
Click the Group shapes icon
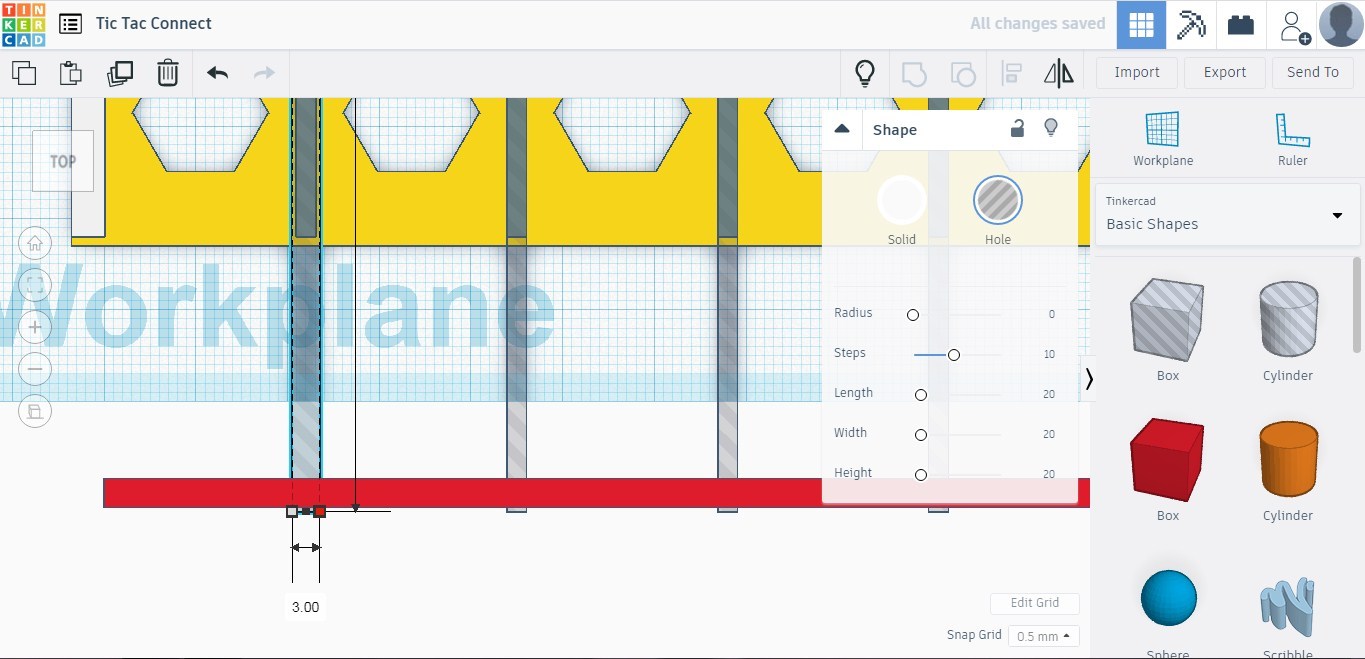[913, 73]
